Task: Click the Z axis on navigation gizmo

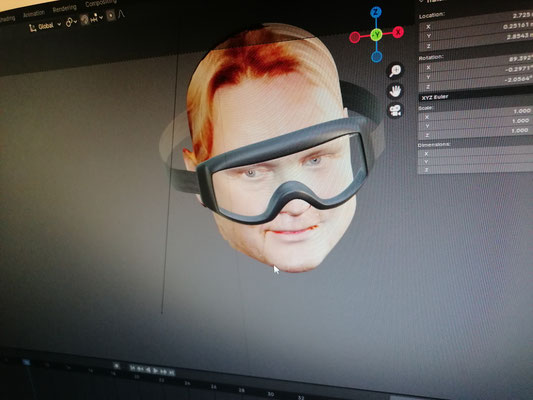Action: 376,12
